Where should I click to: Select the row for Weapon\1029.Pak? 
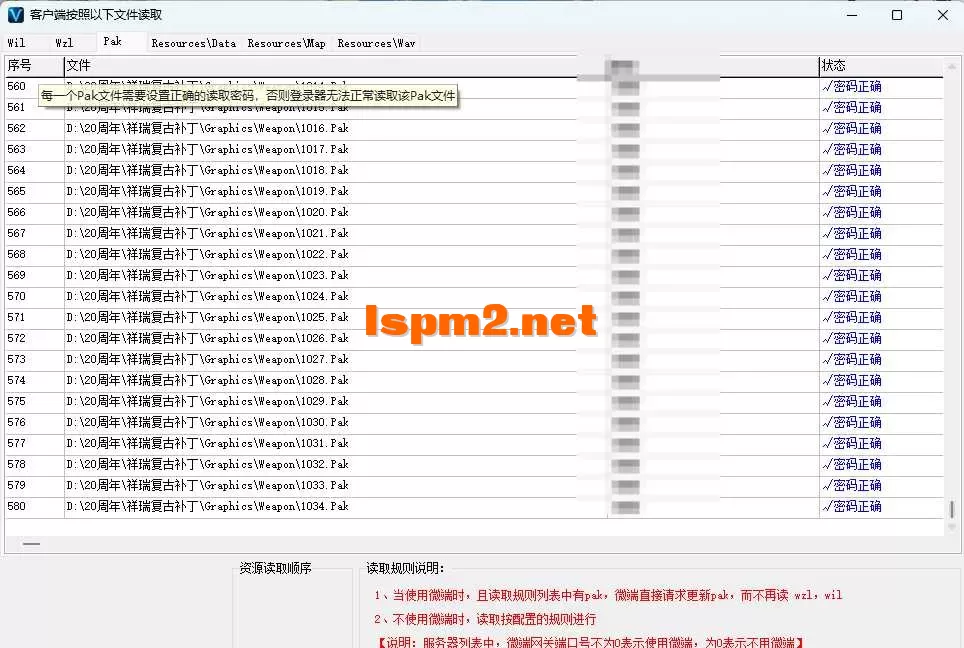[473, 401]
